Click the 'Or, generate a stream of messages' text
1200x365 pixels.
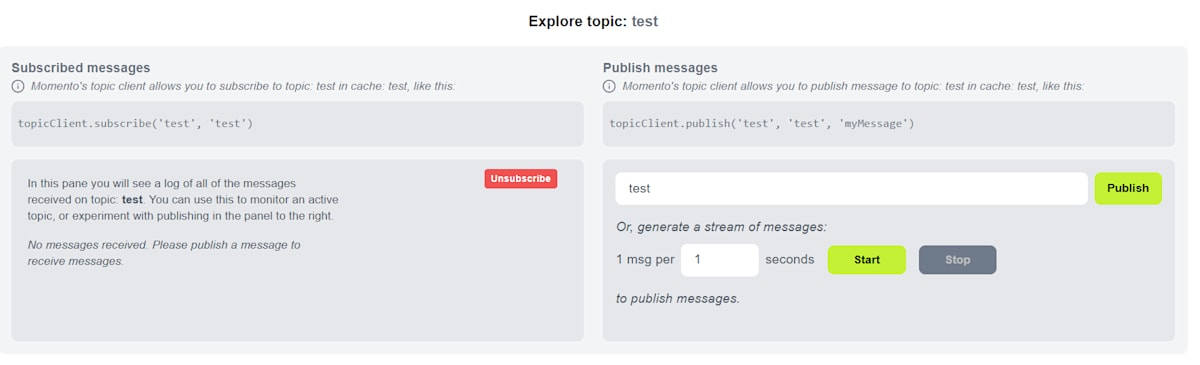click(x=721, y=227)
